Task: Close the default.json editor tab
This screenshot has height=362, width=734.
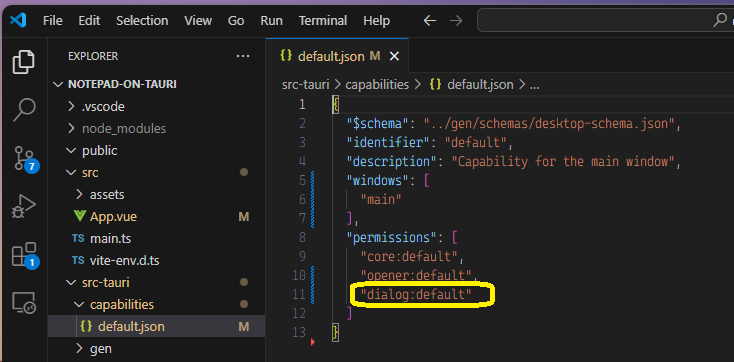Action: [x=395, y=57]
